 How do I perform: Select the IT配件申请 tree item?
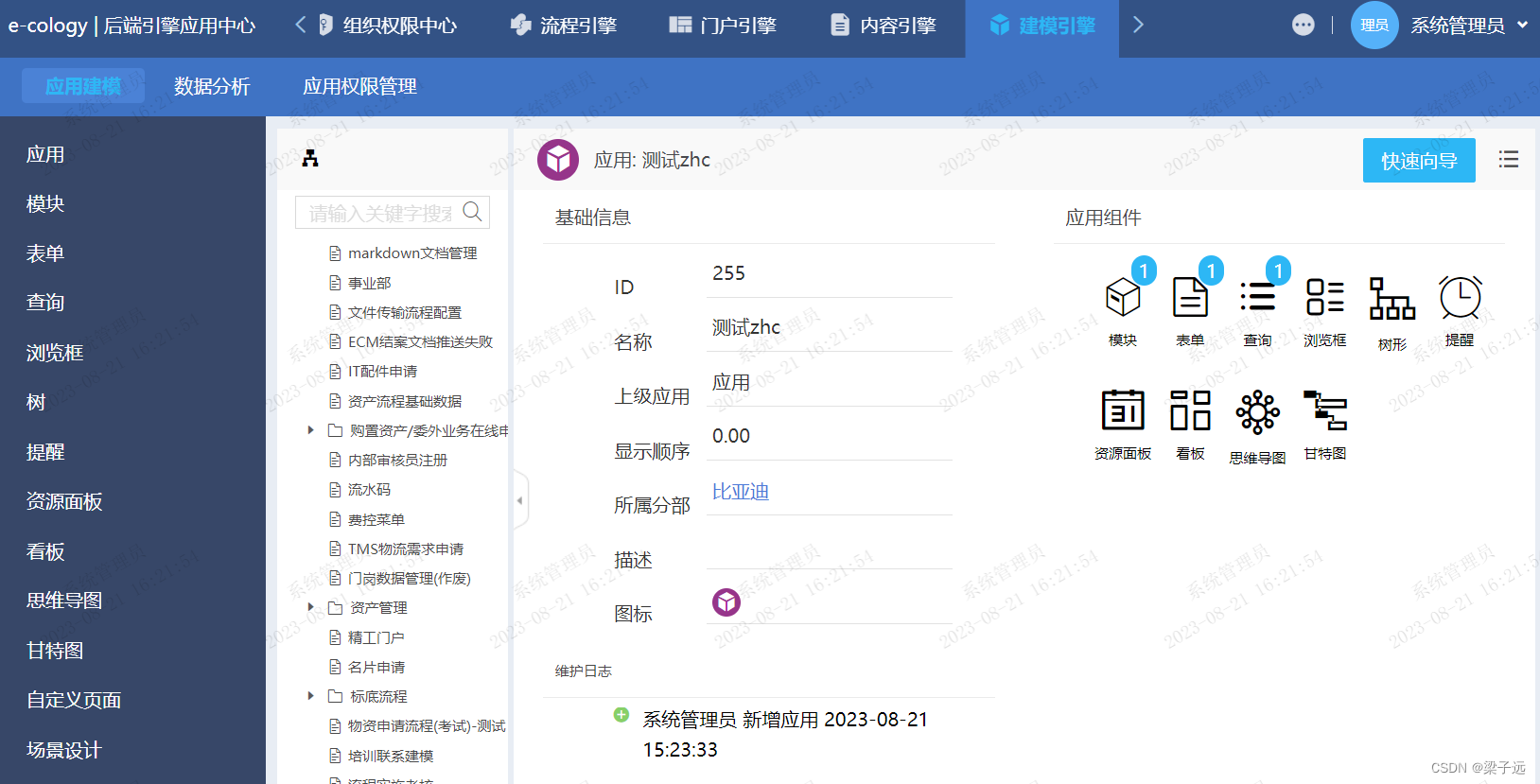[373, 371]
